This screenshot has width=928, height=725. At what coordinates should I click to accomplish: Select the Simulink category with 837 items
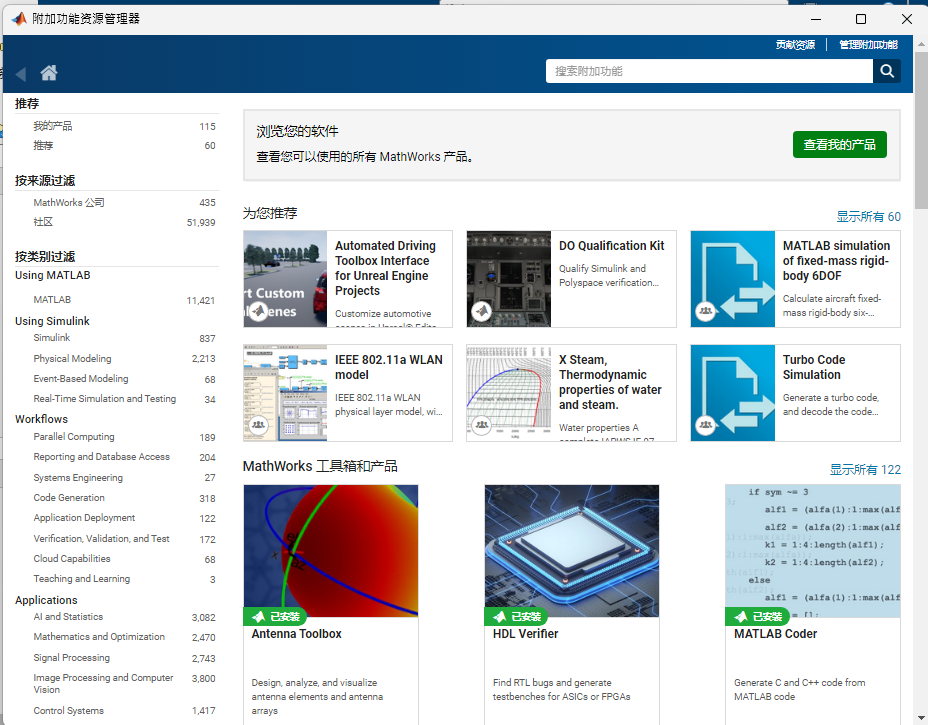51,337
